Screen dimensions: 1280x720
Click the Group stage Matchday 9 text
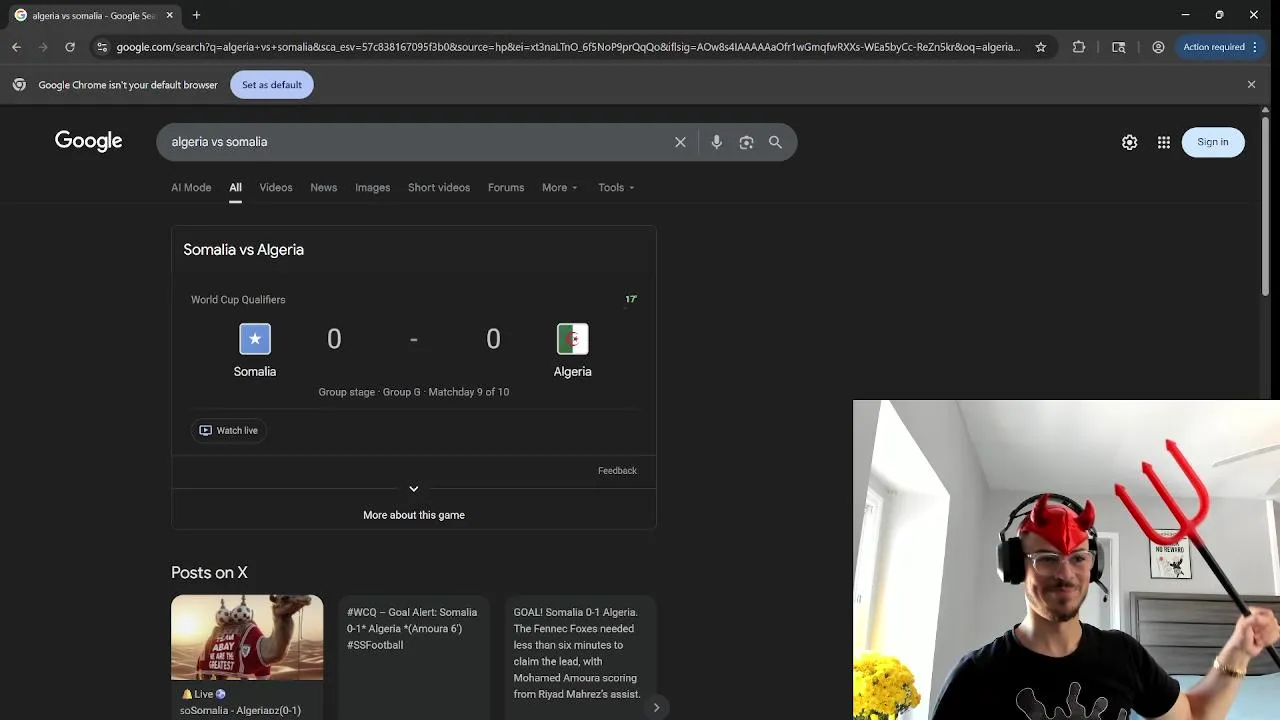pos(414,392)
